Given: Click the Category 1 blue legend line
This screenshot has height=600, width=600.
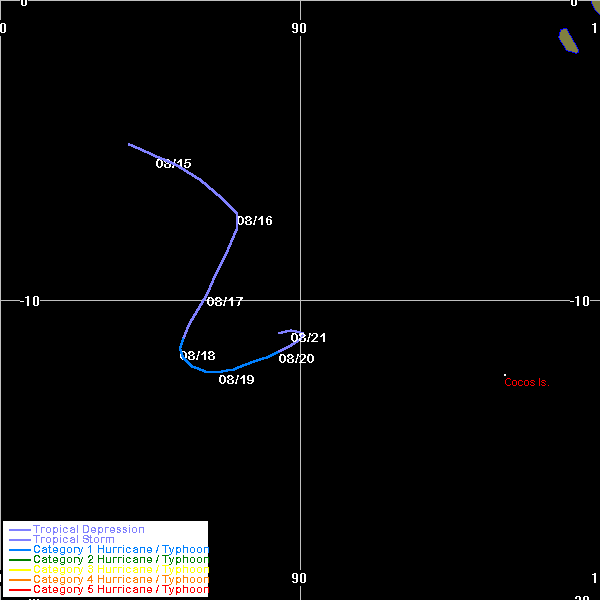Looking at the screenshot, I should pyautogui.click(x=19, y=550).
